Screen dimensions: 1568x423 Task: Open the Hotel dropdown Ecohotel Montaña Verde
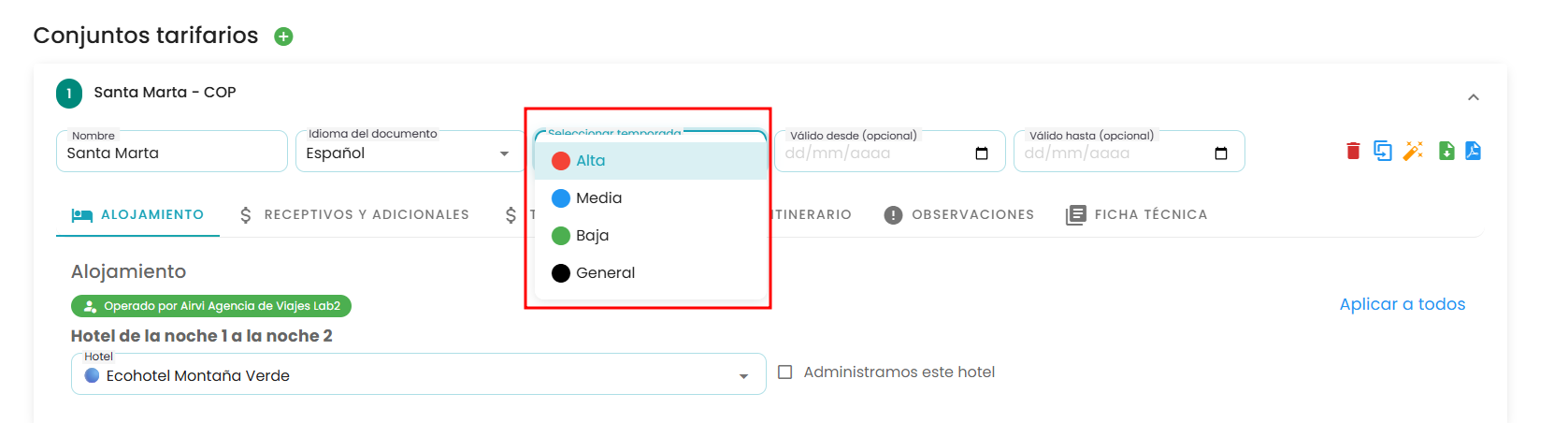[x=419, y=375]
